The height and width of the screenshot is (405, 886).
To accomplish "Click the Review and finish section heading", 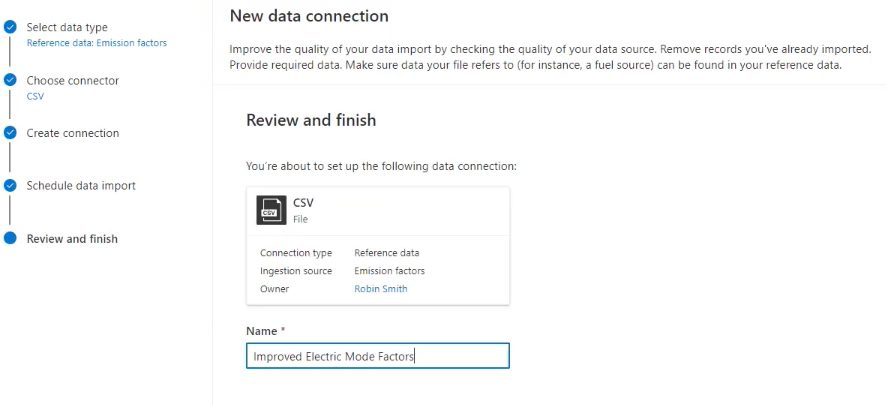I will 311,120.
